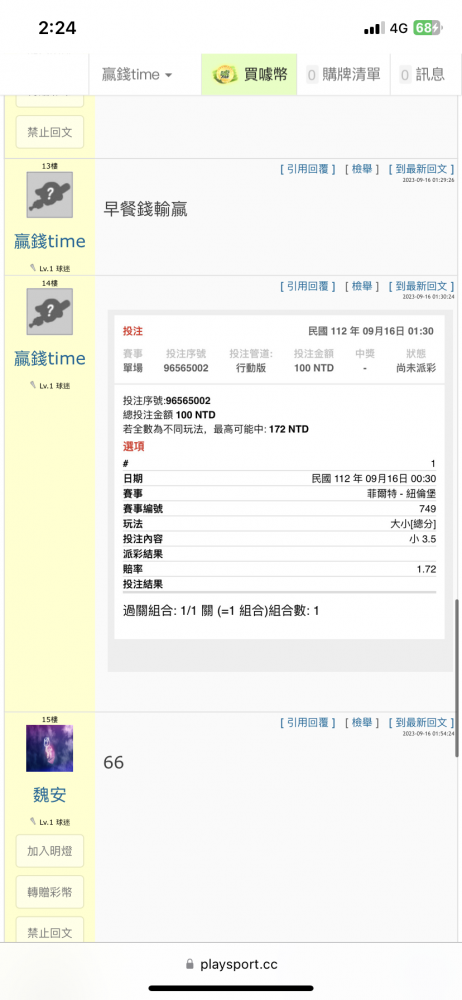Click the page scrollbar on right edge

(457, 677)
